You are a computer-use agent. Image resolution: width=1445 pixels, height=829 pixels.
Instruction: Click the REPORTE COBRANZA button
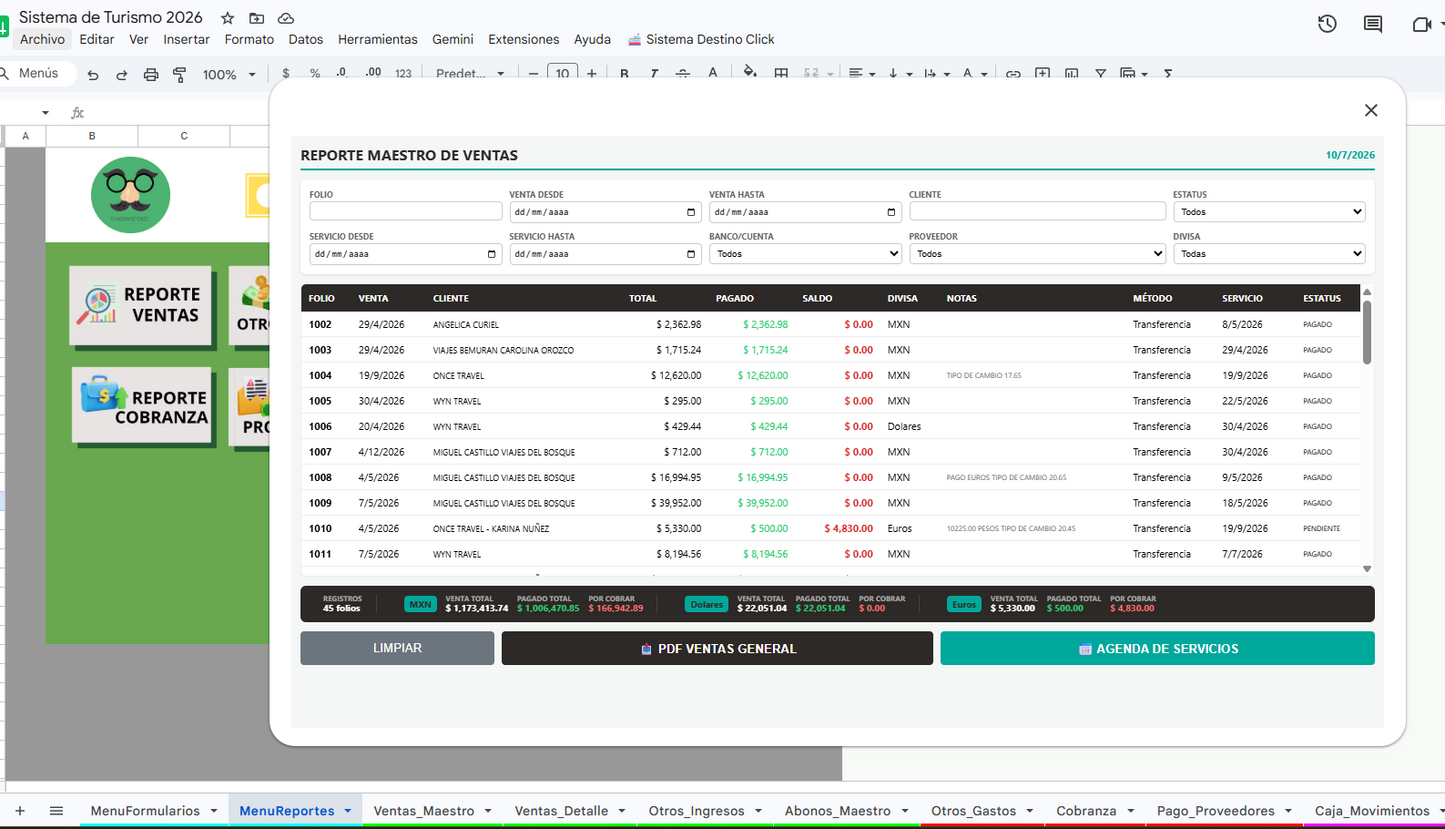coord(142,405)
